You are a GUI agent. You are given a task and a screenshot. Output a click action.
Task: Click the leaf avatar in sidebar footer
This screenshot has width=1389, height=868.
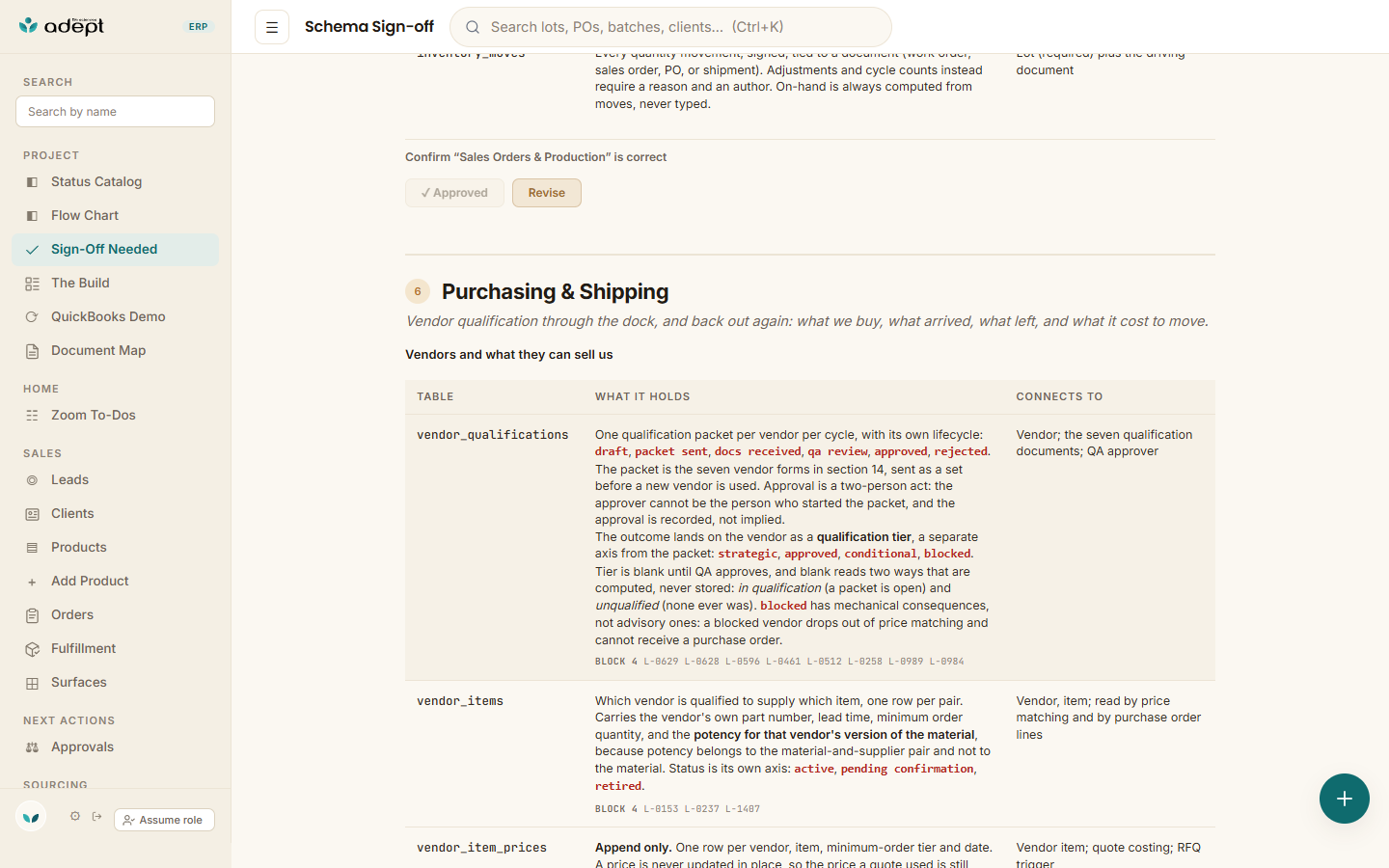click(x=31, y=817)
